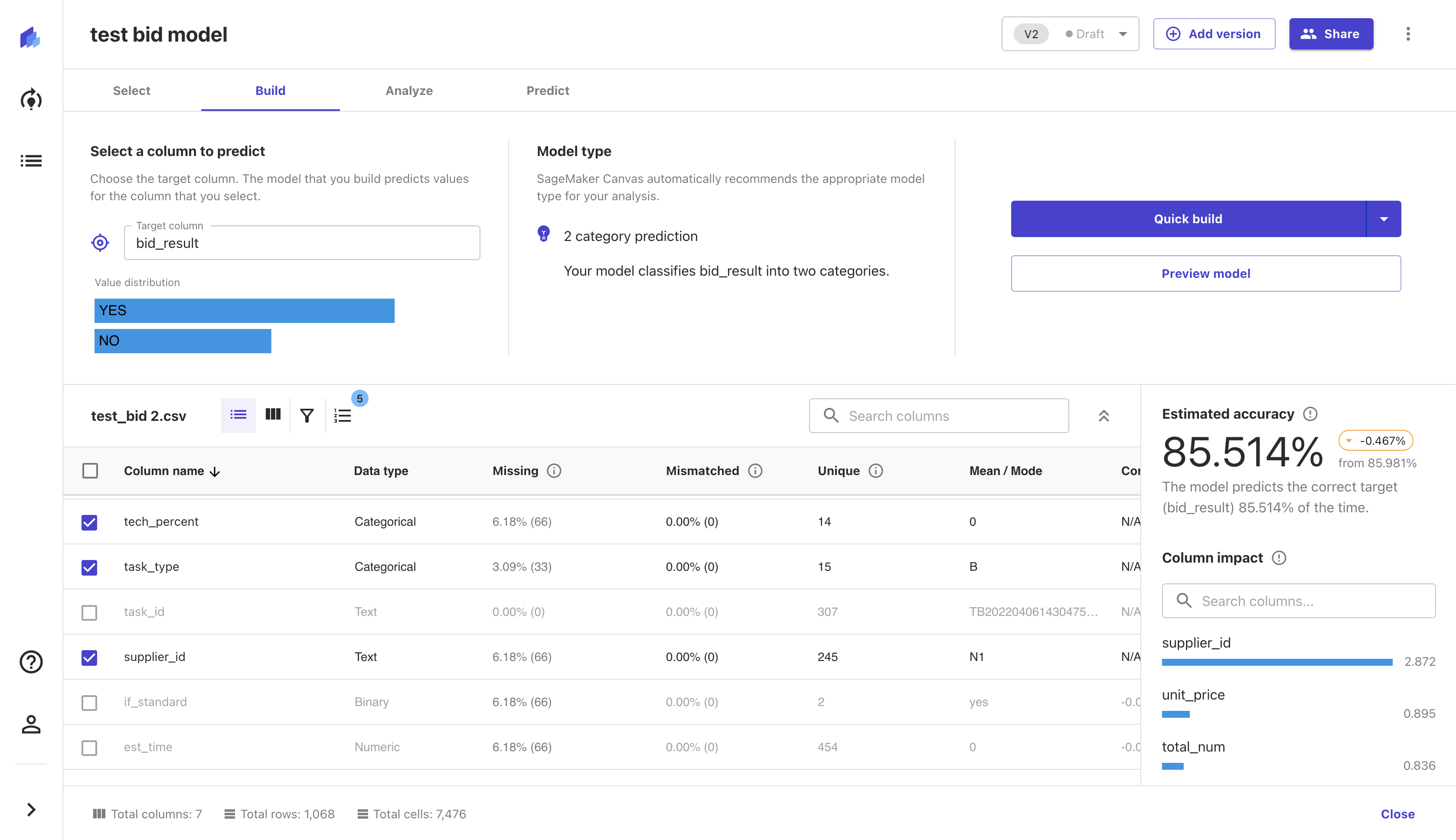
Task: Open user account profile icon
Action: point(31,724)
